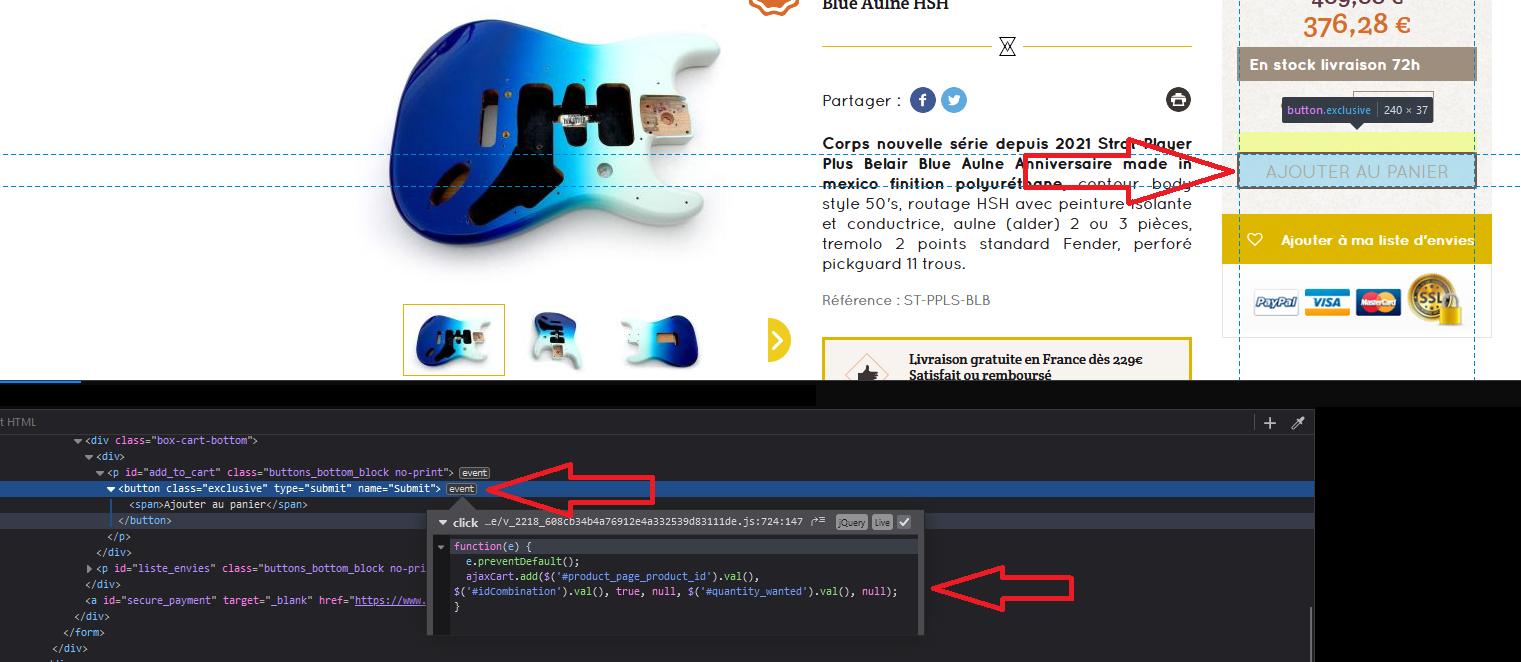Screen dimensions: 1521x662
Task: Click the eyedropper color picker icon in inspector
Action: tap(1298, 423)
